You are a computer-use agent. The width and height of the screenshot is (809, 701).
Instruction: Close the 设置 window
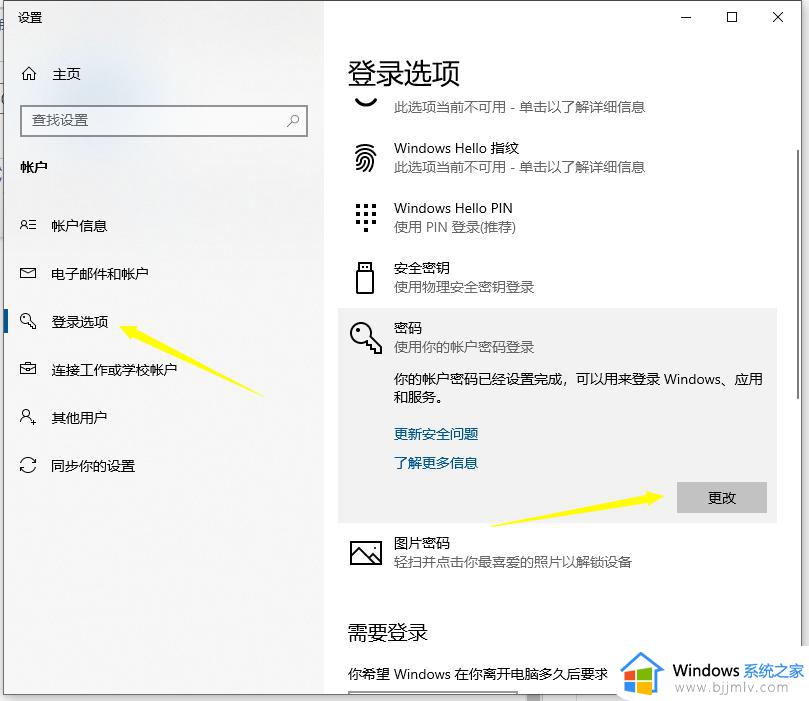coord(778,18)
